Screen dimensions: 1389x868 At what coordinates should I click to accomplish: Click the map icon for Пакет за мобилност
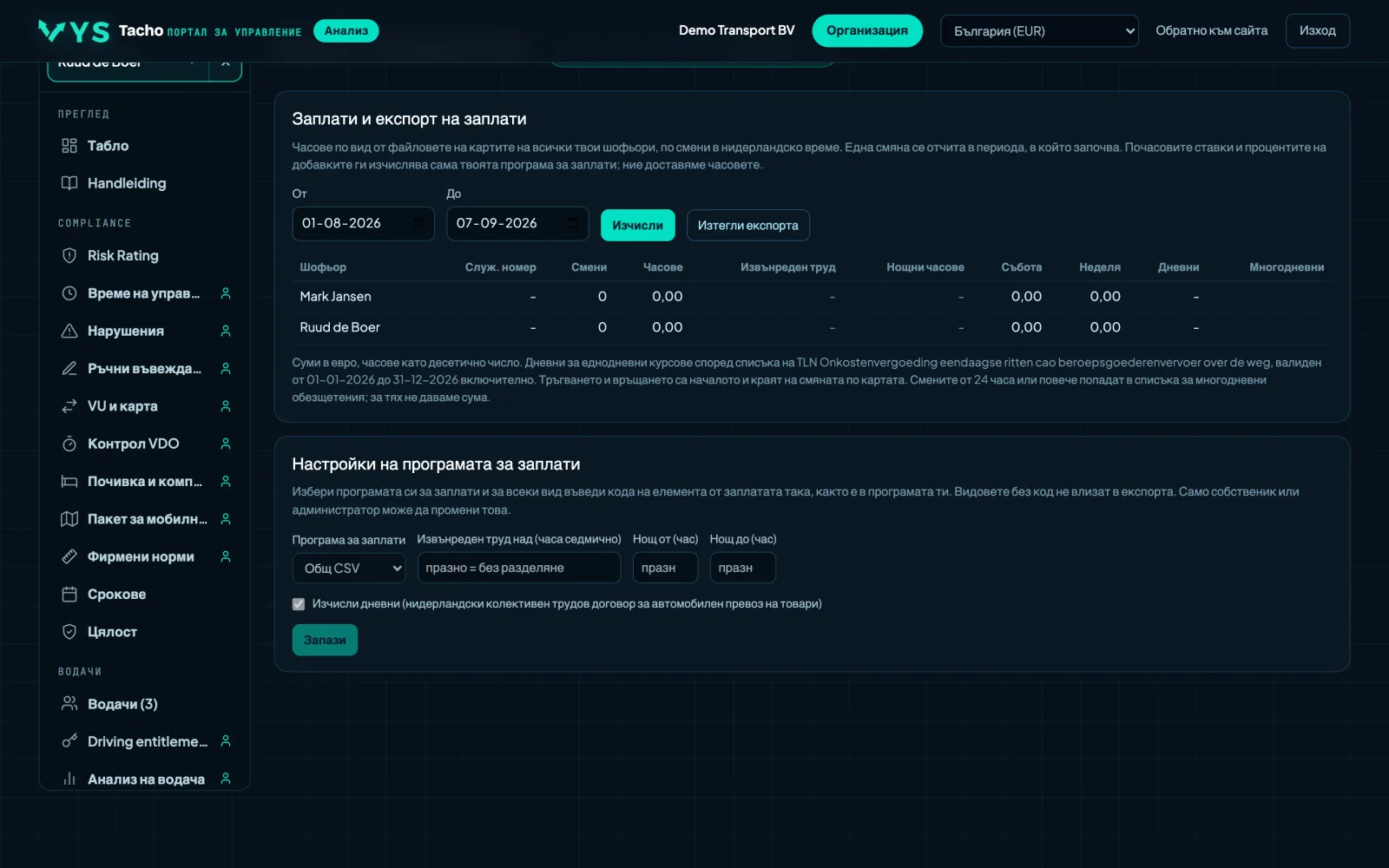coord(69,519)
